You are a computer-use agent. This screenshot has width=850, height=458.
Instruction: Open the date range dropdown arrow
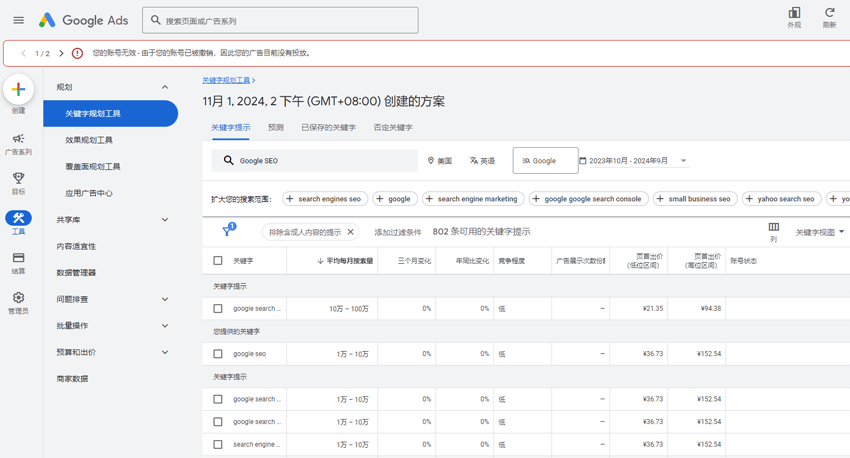(684, 161)
